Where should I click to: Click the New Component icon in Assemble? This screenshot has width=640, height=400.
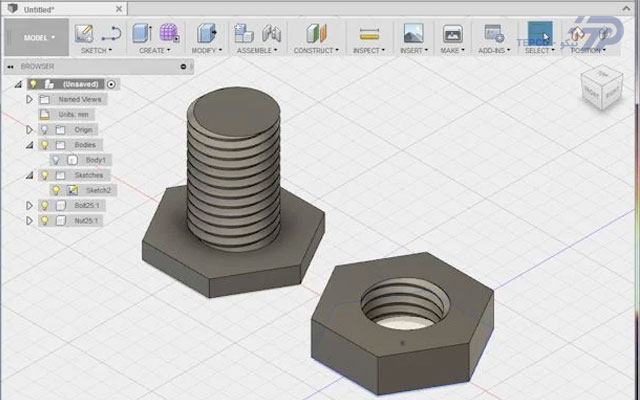tap(244, 33)
